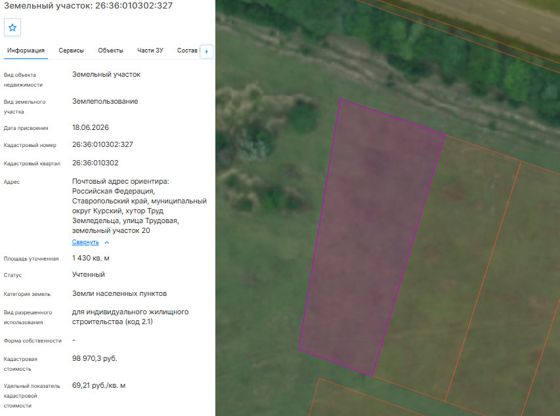560x416 pixels.
Task: Click the Свернуть link under address
Action: click(85, 242)
